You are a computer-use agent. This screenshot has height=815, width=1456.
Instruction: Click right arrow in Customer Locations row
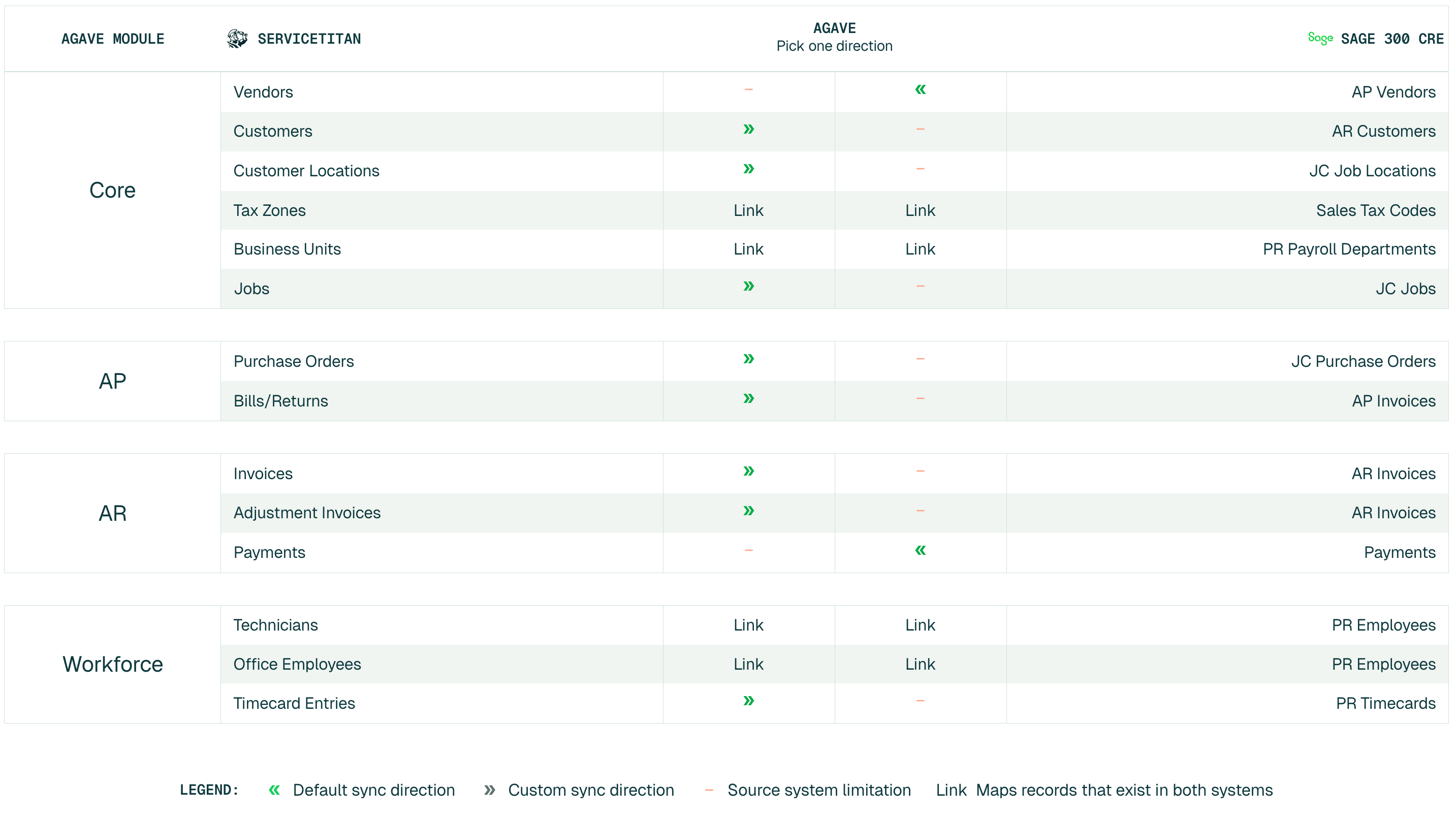pyautogui.click(x=748, y=168)
